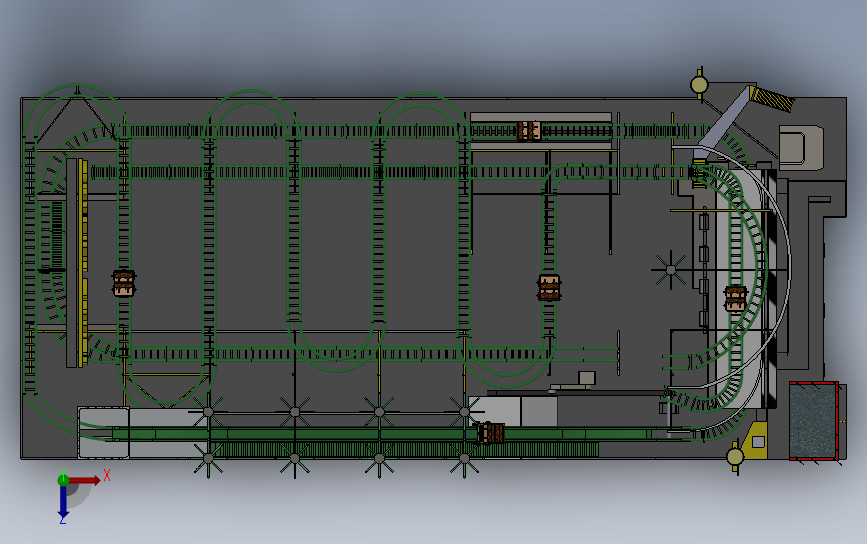Select the brown cart on the top horizontal track
Screen dimensions: 867x544
tap(529, 131)
